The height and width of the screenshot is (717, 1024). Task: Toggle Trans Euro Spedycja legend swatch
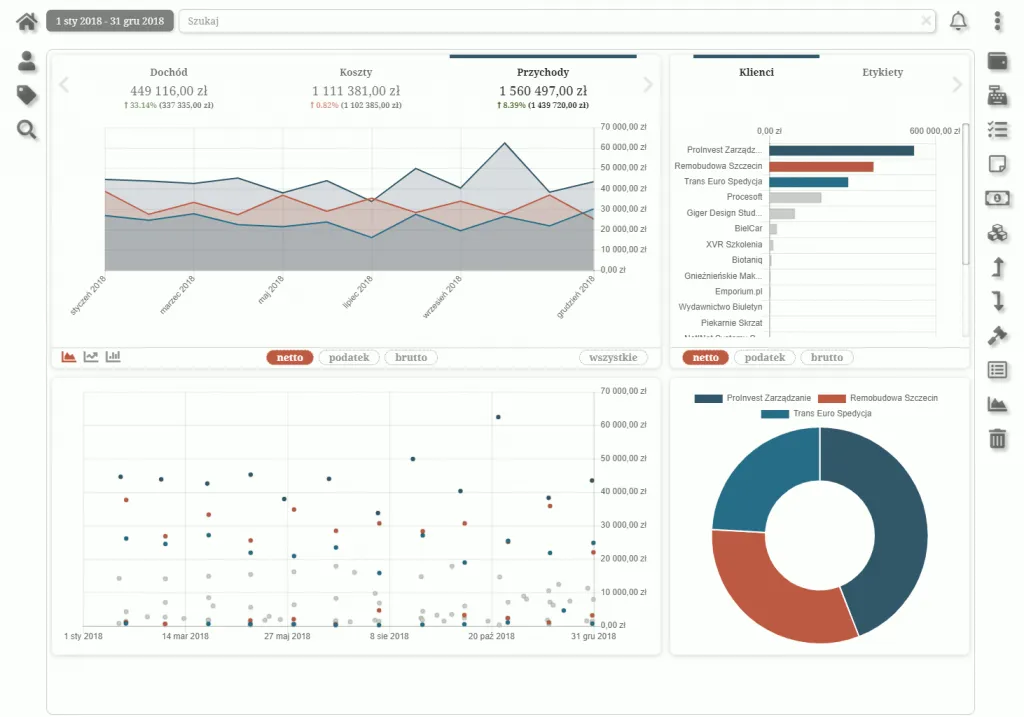[775, 414]
